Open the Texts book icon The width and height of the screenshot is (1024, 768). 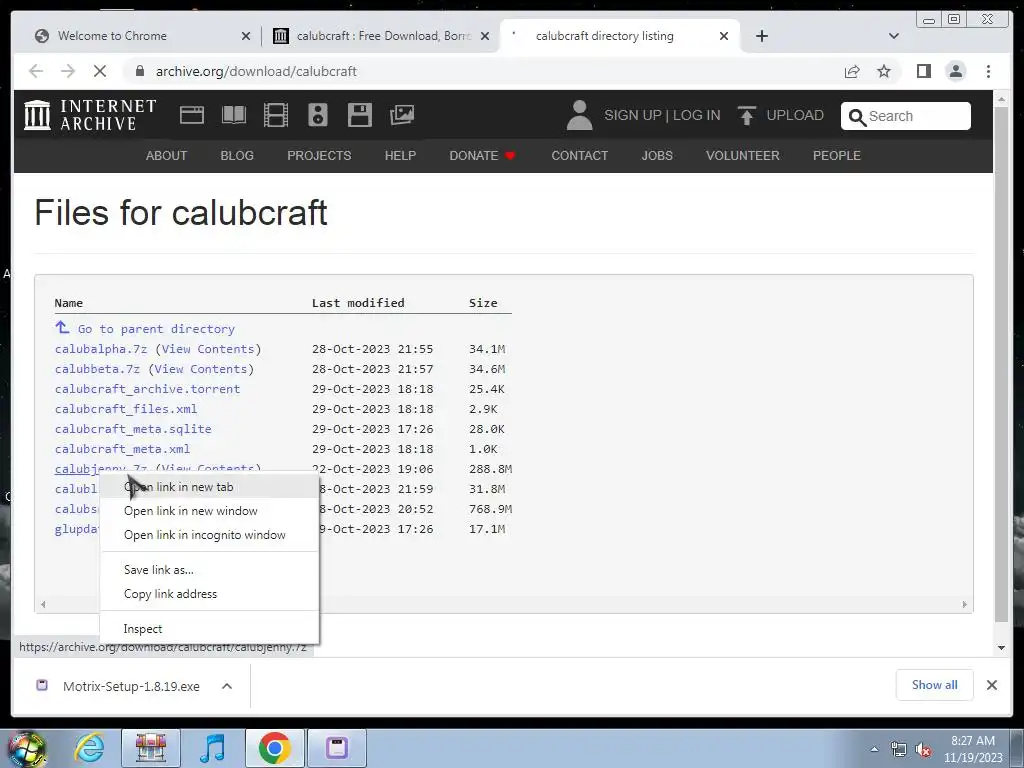(x=234, y=115)
